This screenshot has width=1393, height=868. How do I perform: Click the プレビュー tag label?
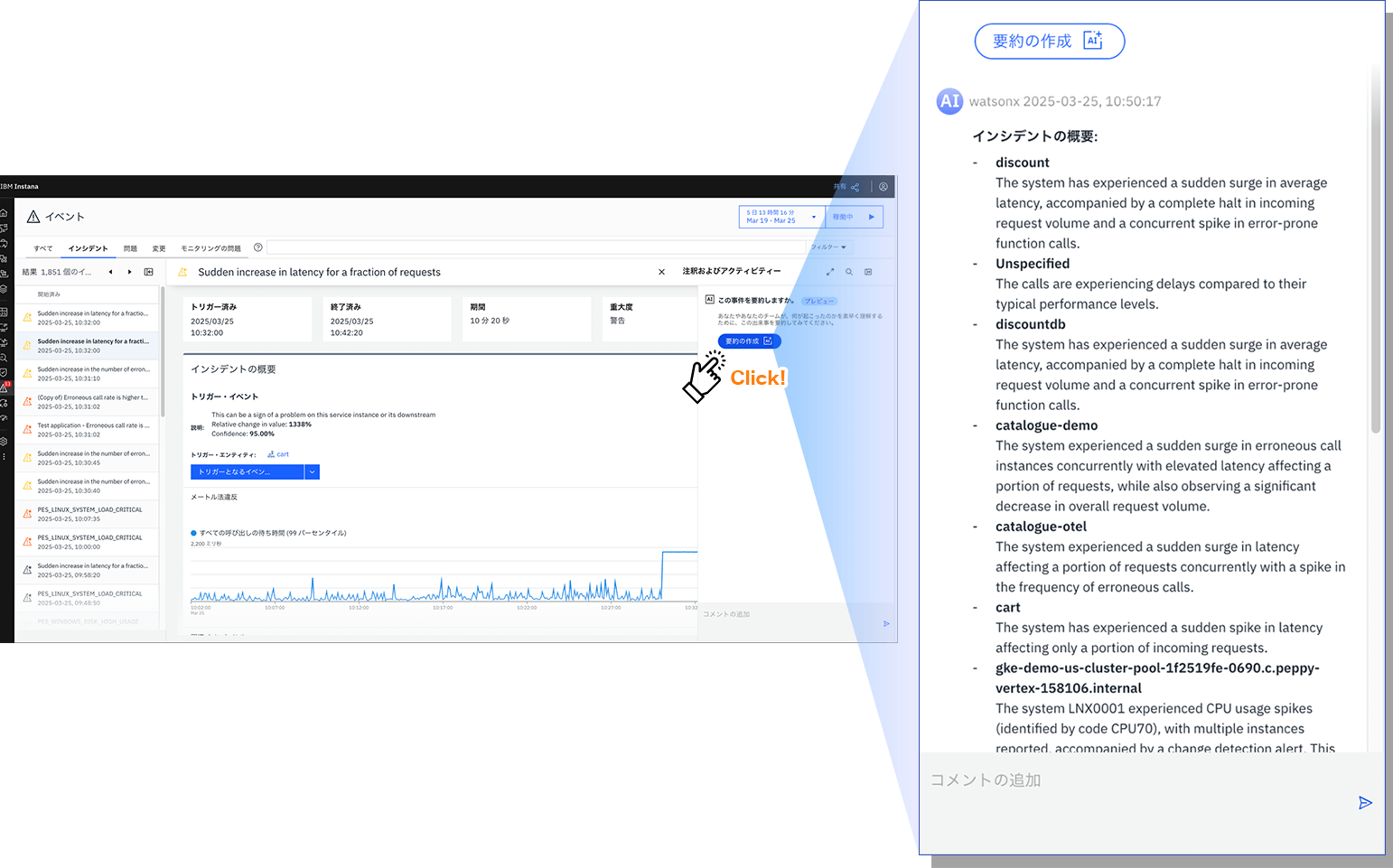pos(819,301)
